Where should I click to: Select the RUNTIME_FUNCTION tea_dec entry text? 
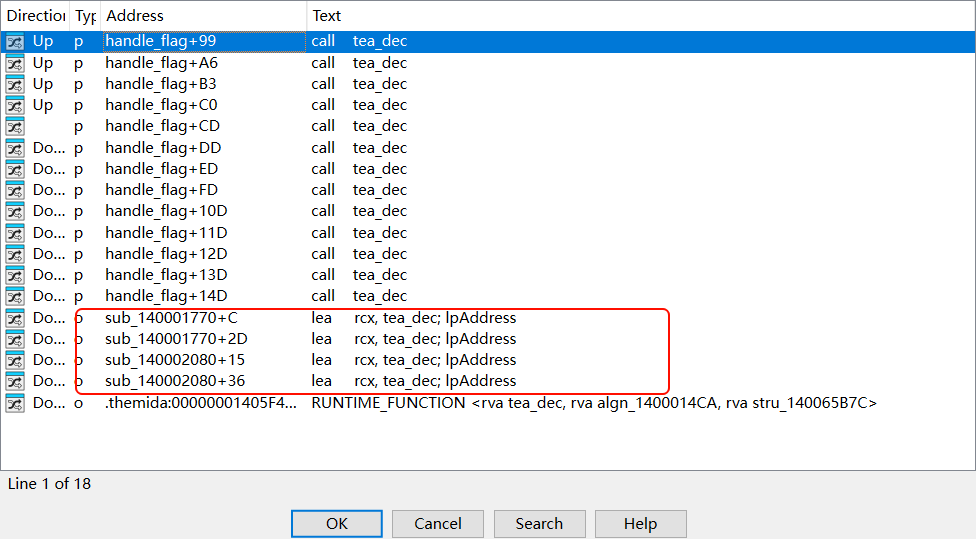point(594,403)
